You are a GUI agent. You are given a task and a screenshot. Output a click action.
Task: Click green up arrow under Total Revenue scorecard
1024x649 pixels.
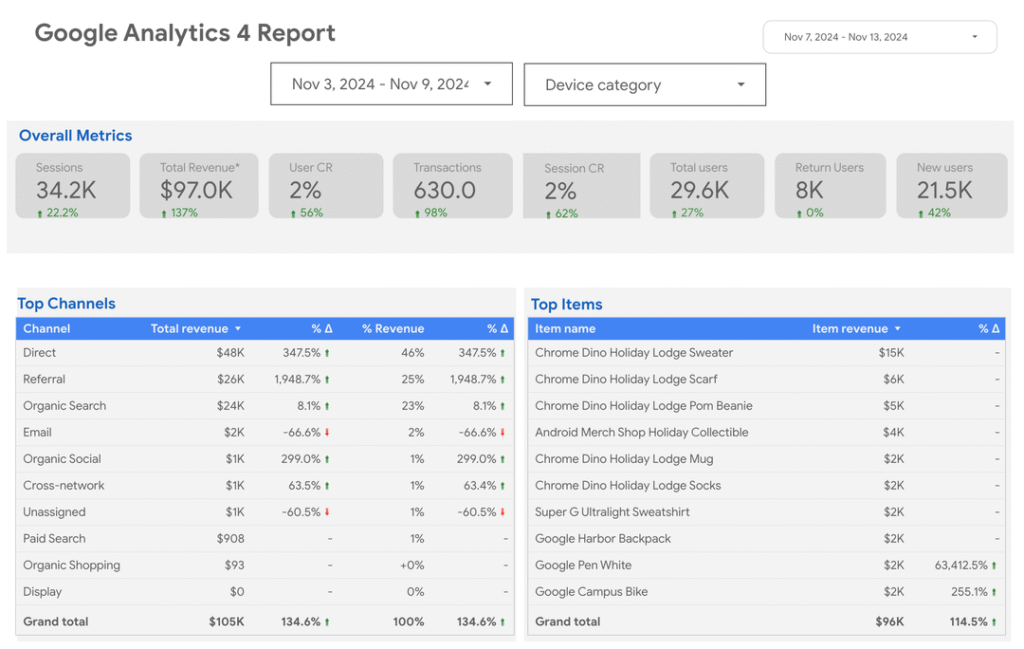click(x=164, y=213)
